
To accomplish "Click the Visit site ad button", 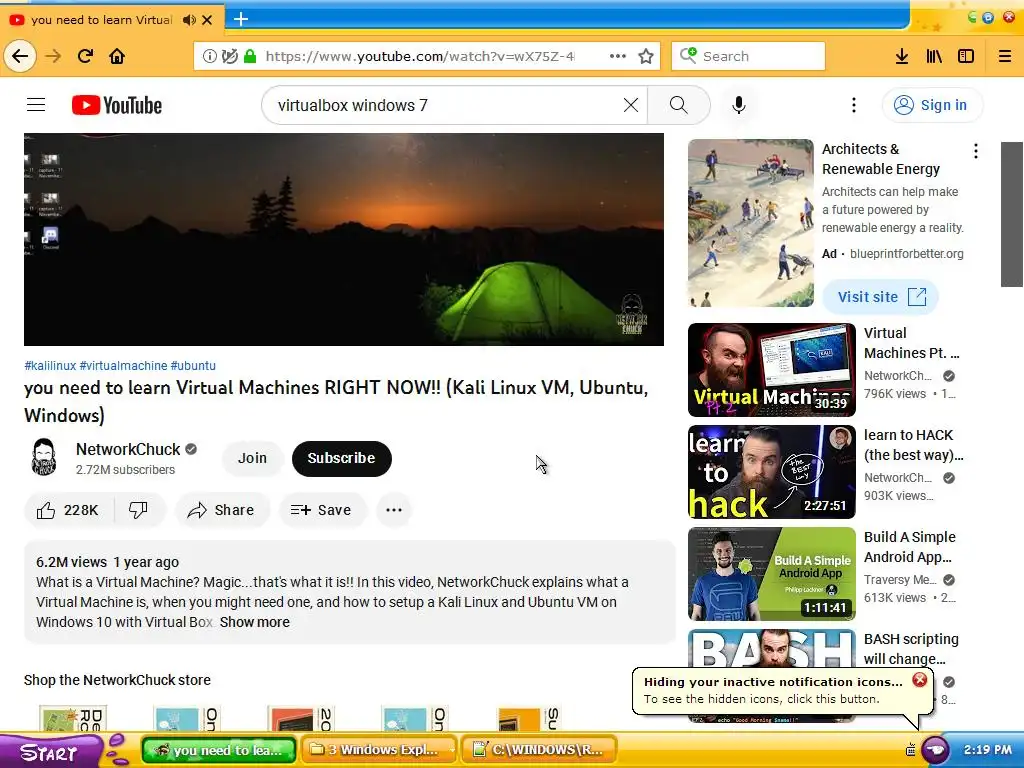I will (x=880, y=297).
